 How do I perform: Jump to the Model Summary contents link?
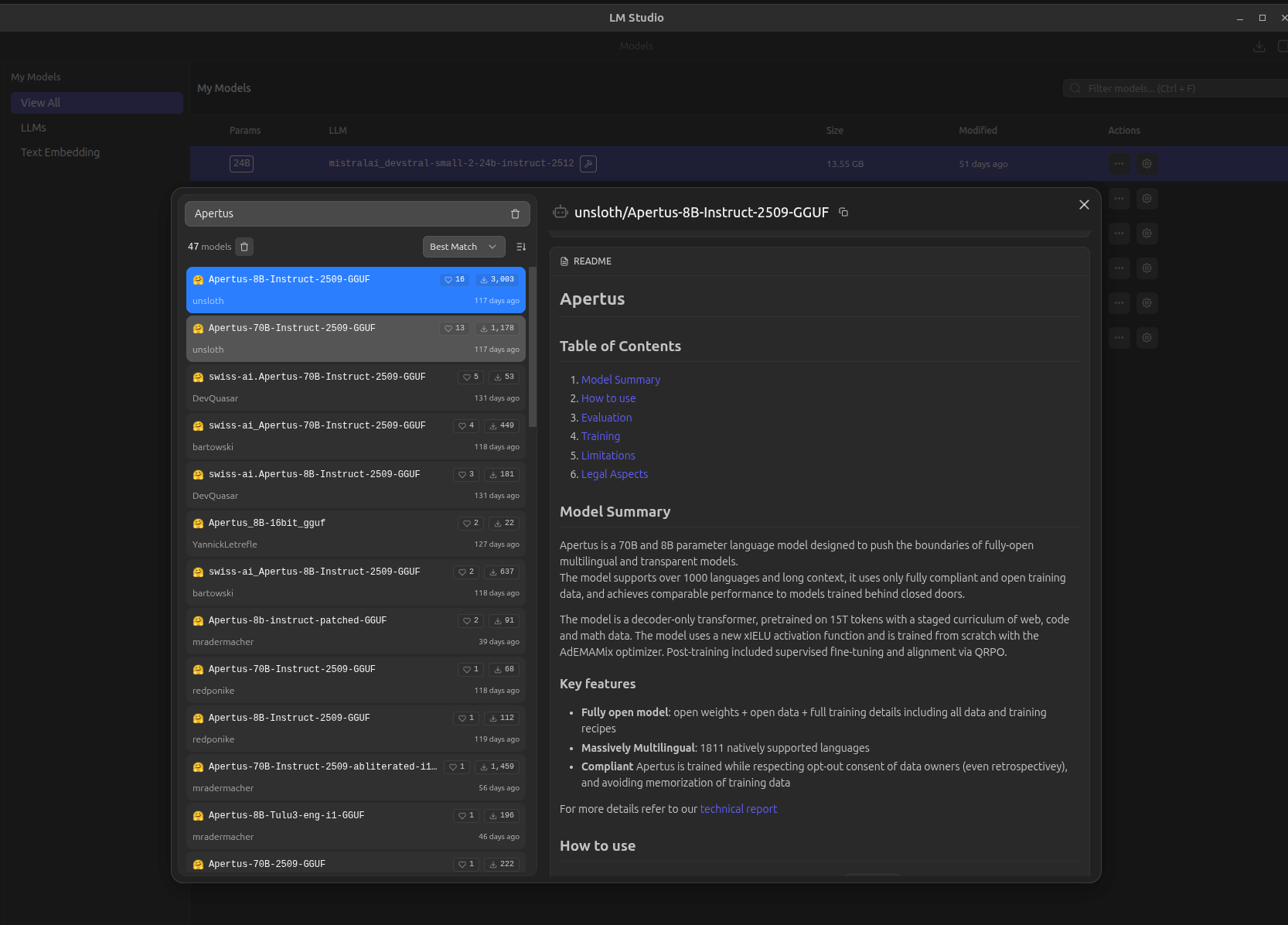[x=620, y=380]
